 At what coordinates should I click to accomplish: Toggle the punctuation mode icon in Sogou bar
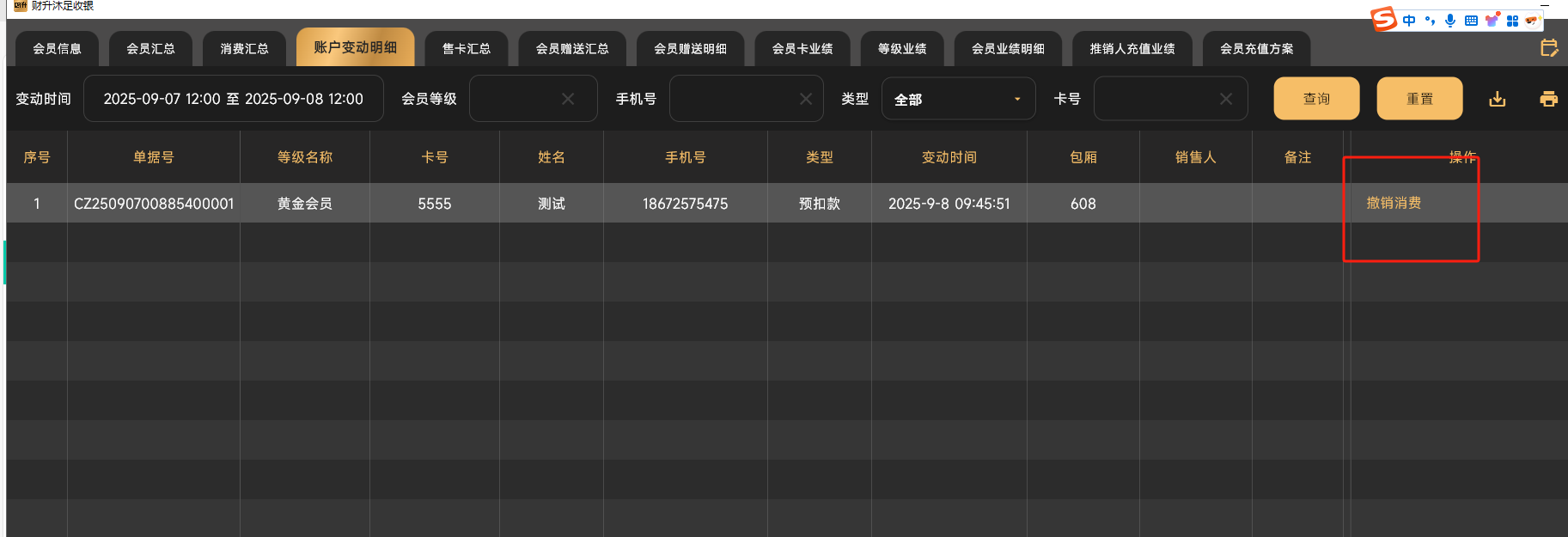(1430, 21)
